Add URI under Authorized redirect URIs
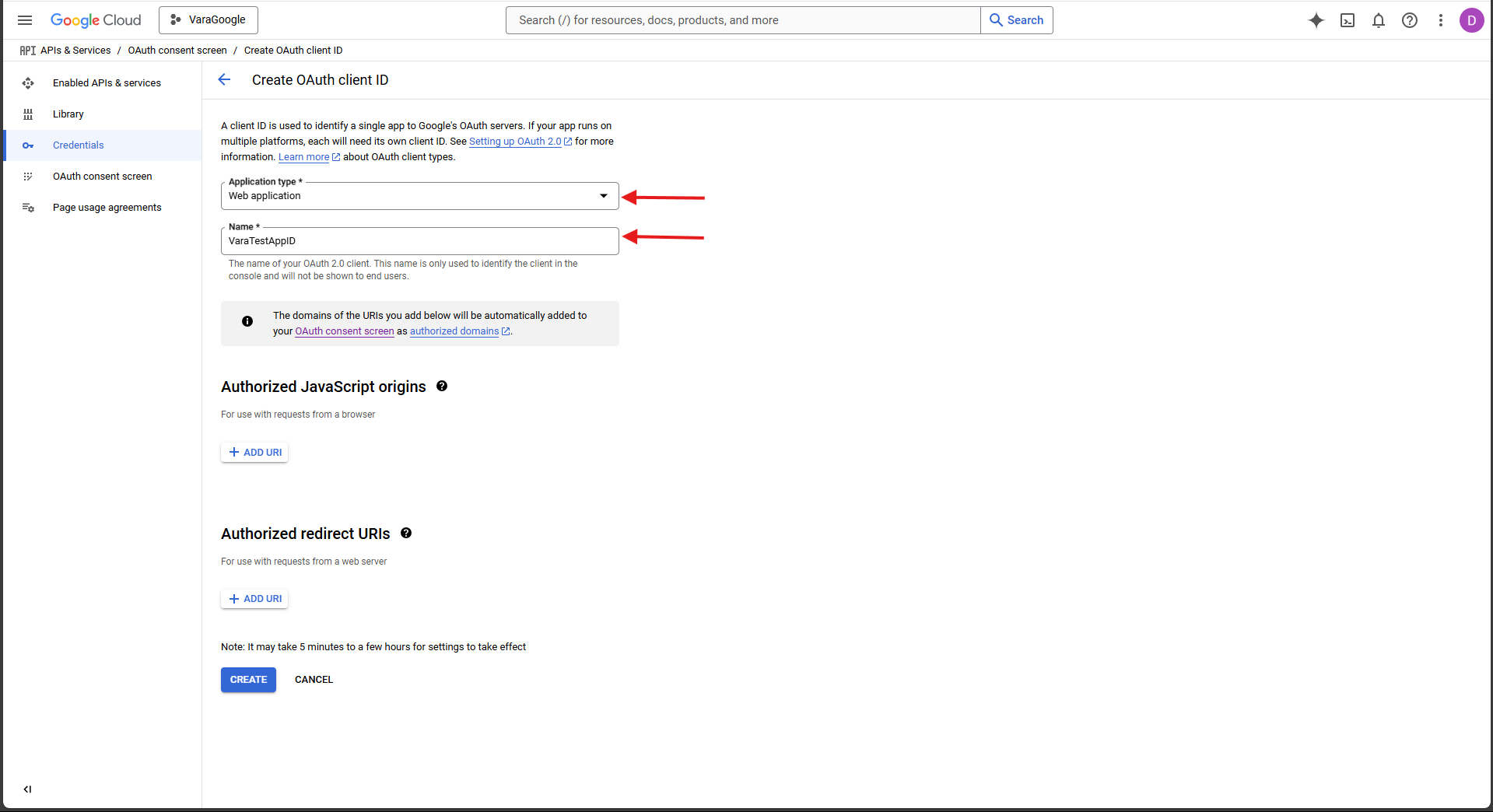 click(x=255, y=599)
